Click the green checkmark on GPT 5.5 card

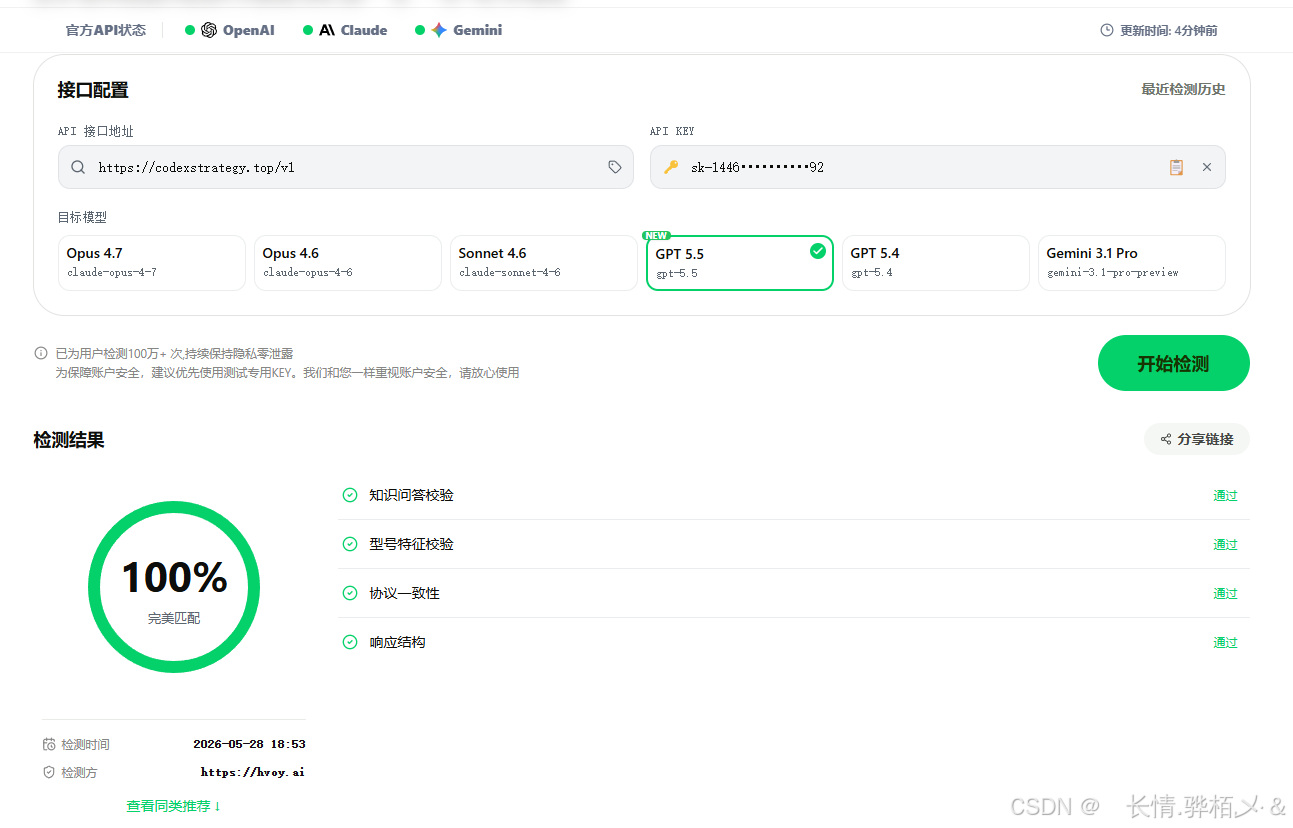pyautogui.click(x=818, y=251)
